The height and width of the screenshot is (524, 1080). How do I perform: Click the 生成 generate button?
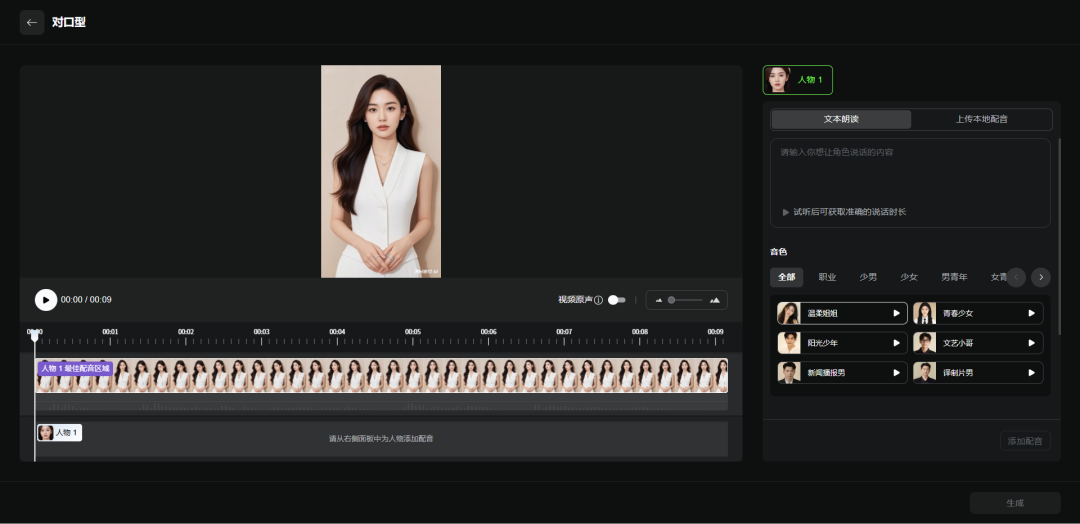pos(1014,503)
